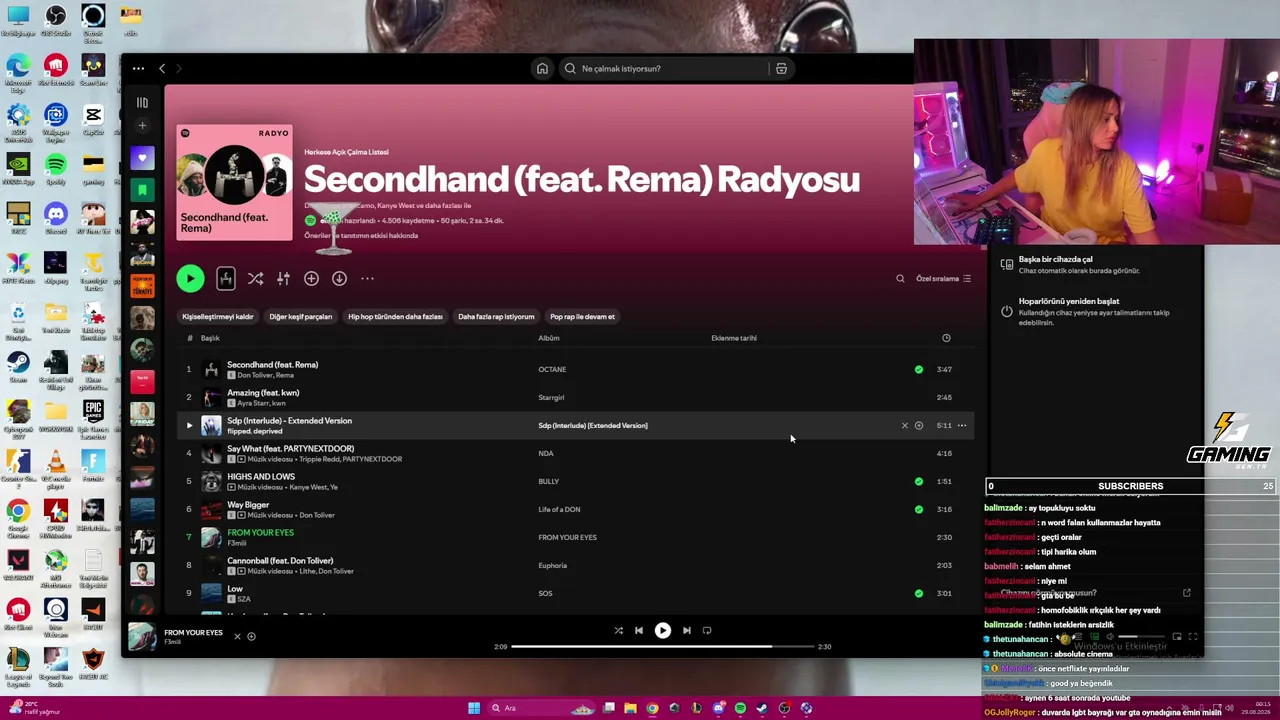This screenshot has width=1280, height=720.
Task: Add Sdp (Interlude) to Liked Songs with its plus
Action: click(x=919, y=426)
